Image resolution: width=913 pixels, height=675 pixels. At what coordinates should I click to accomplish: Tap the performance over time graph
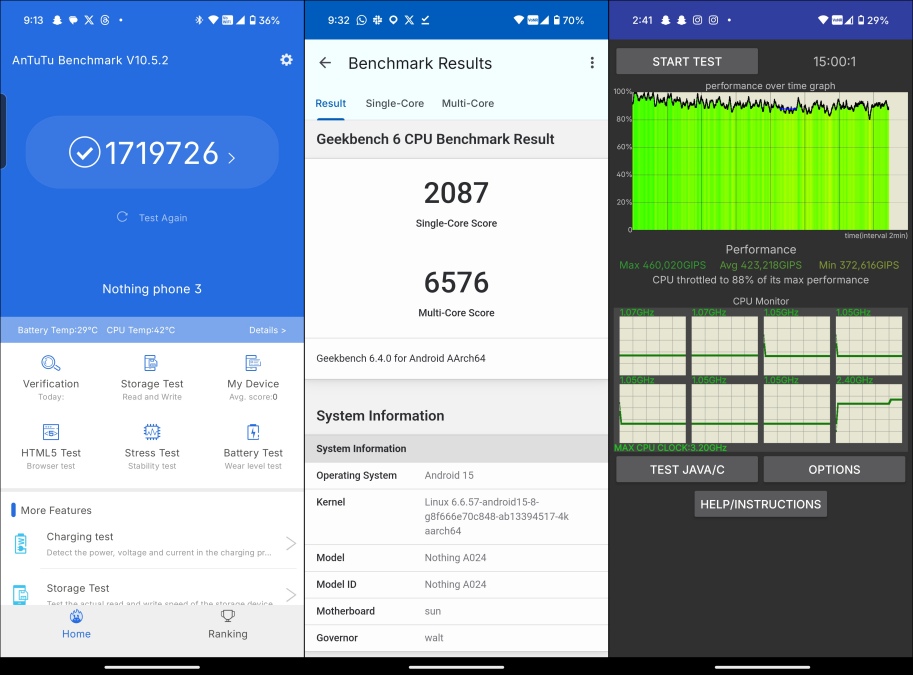pyautogui.click(x=770, y=161)
